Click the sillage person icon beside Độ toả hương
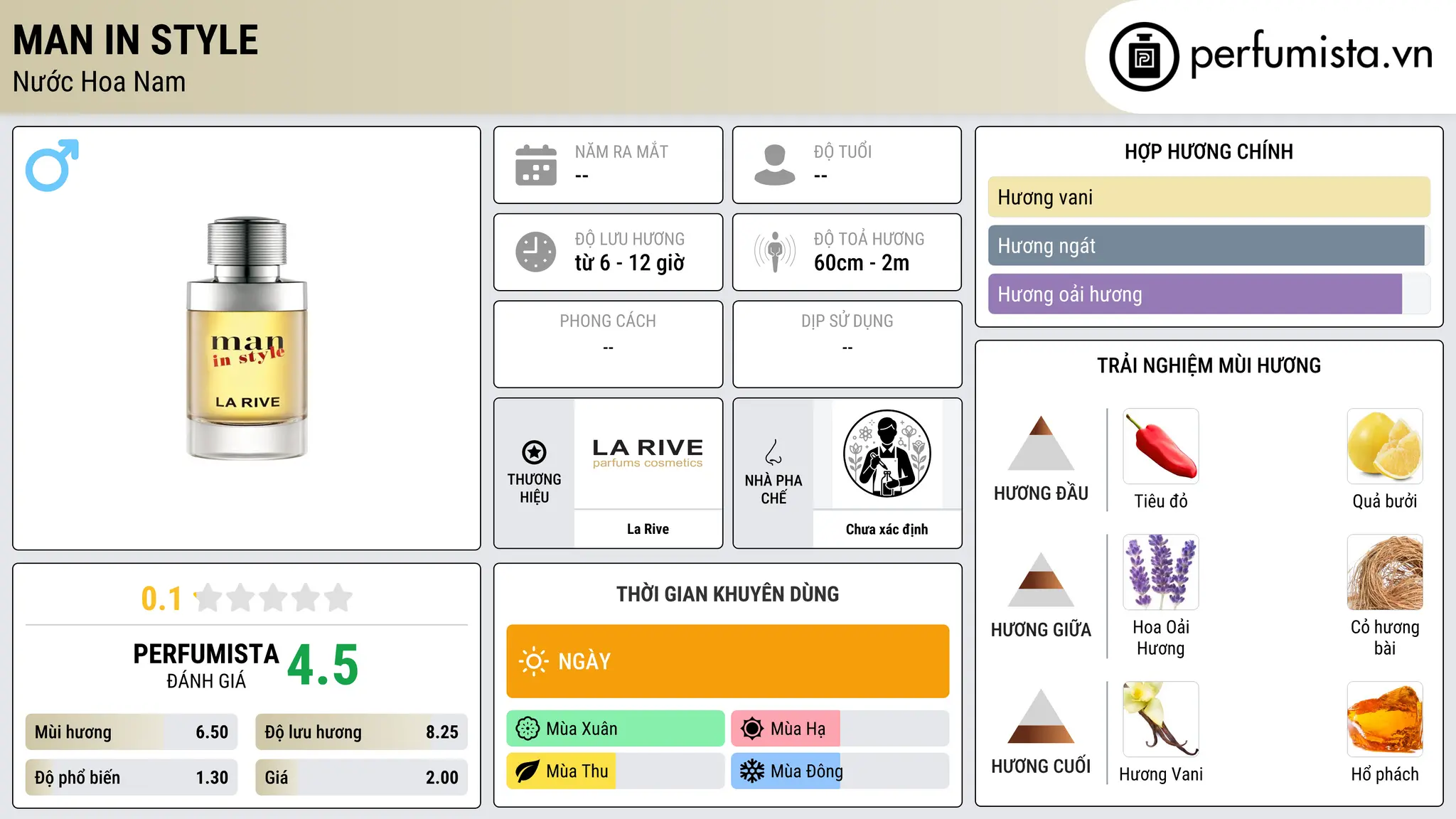The height and width of the screenshot is (819, 1456). (x=775, y=252)
